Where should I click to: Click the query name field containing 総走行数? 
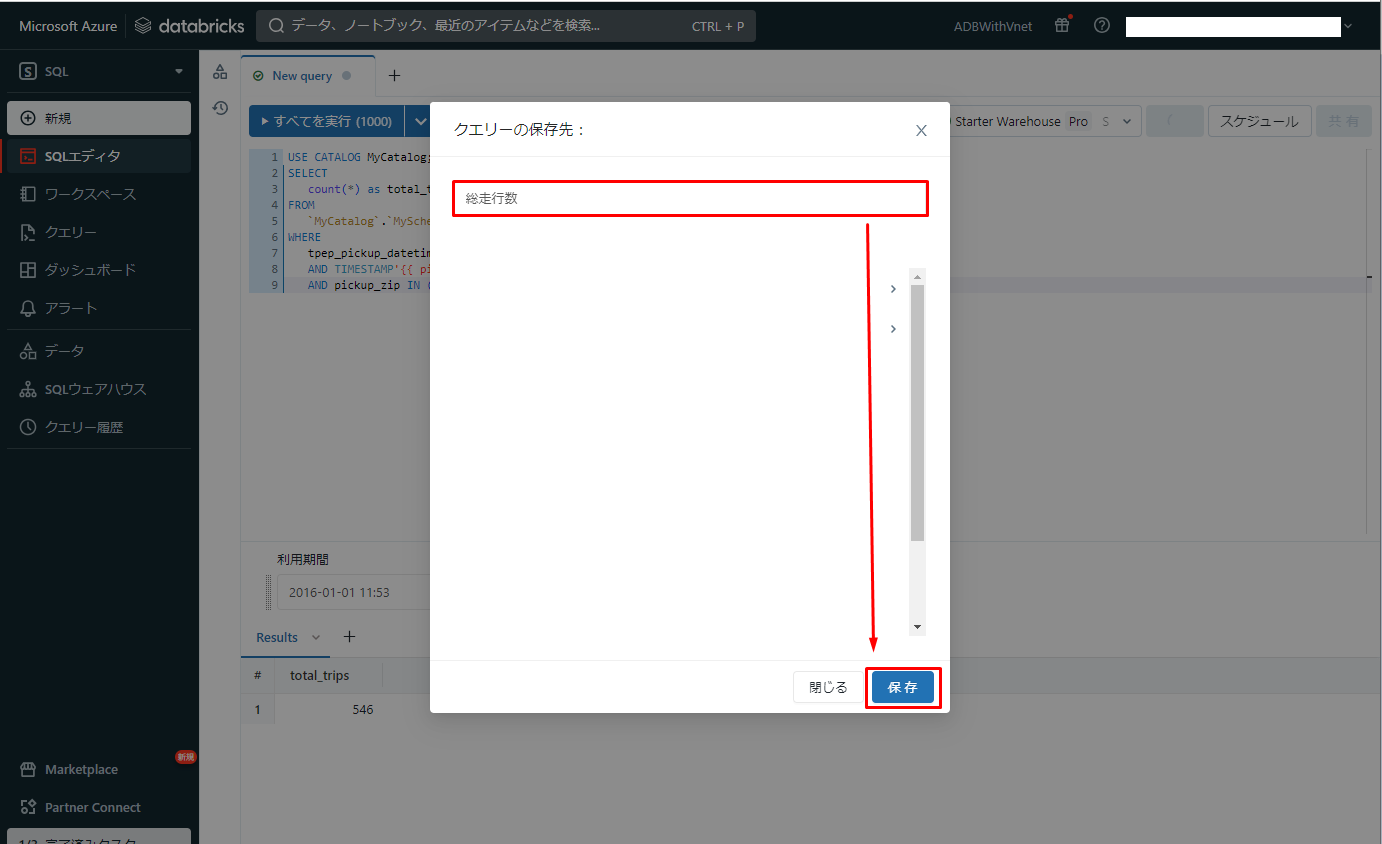click(x=690, y=198)
